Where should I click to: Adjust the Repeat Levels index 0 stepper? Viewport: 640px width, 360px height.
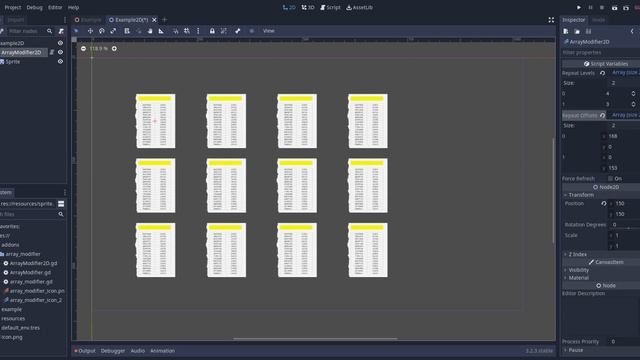[633, 93]
